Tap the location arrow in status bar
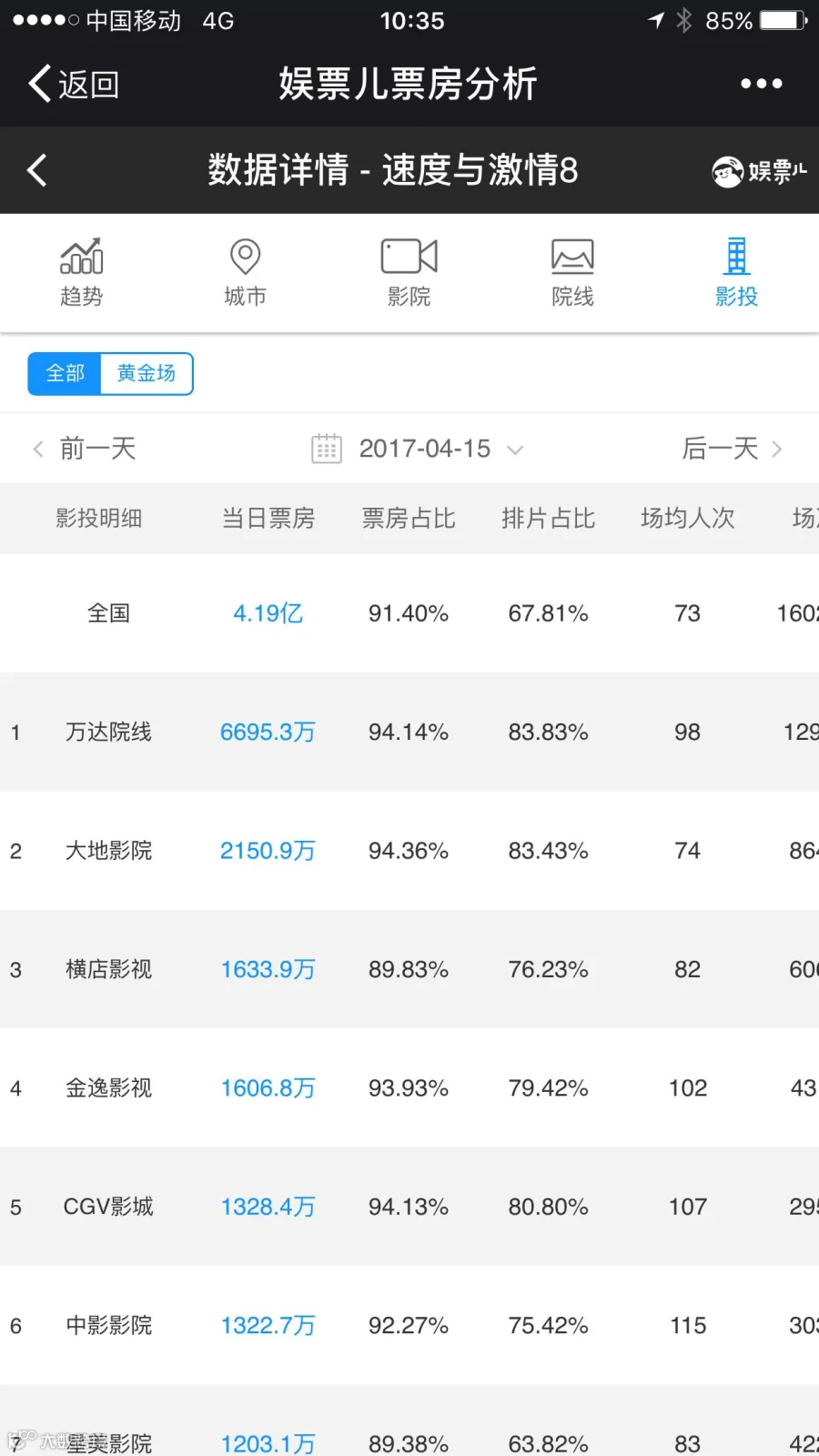This screenshot has height=1456, width=819. click(656, 20)
